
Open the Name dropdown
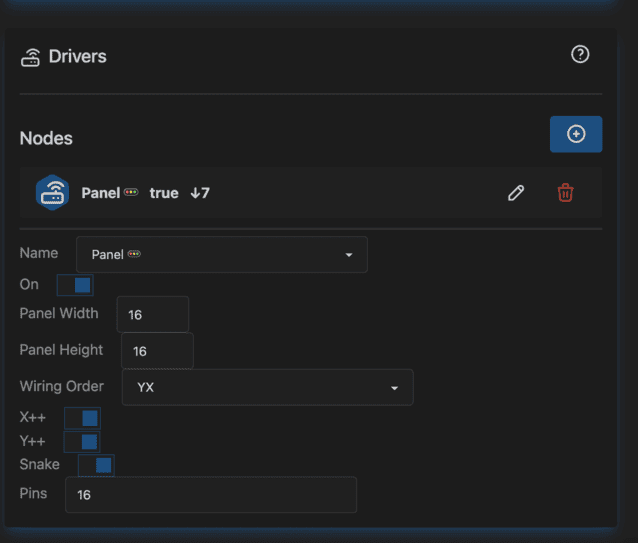pos(221,255)
